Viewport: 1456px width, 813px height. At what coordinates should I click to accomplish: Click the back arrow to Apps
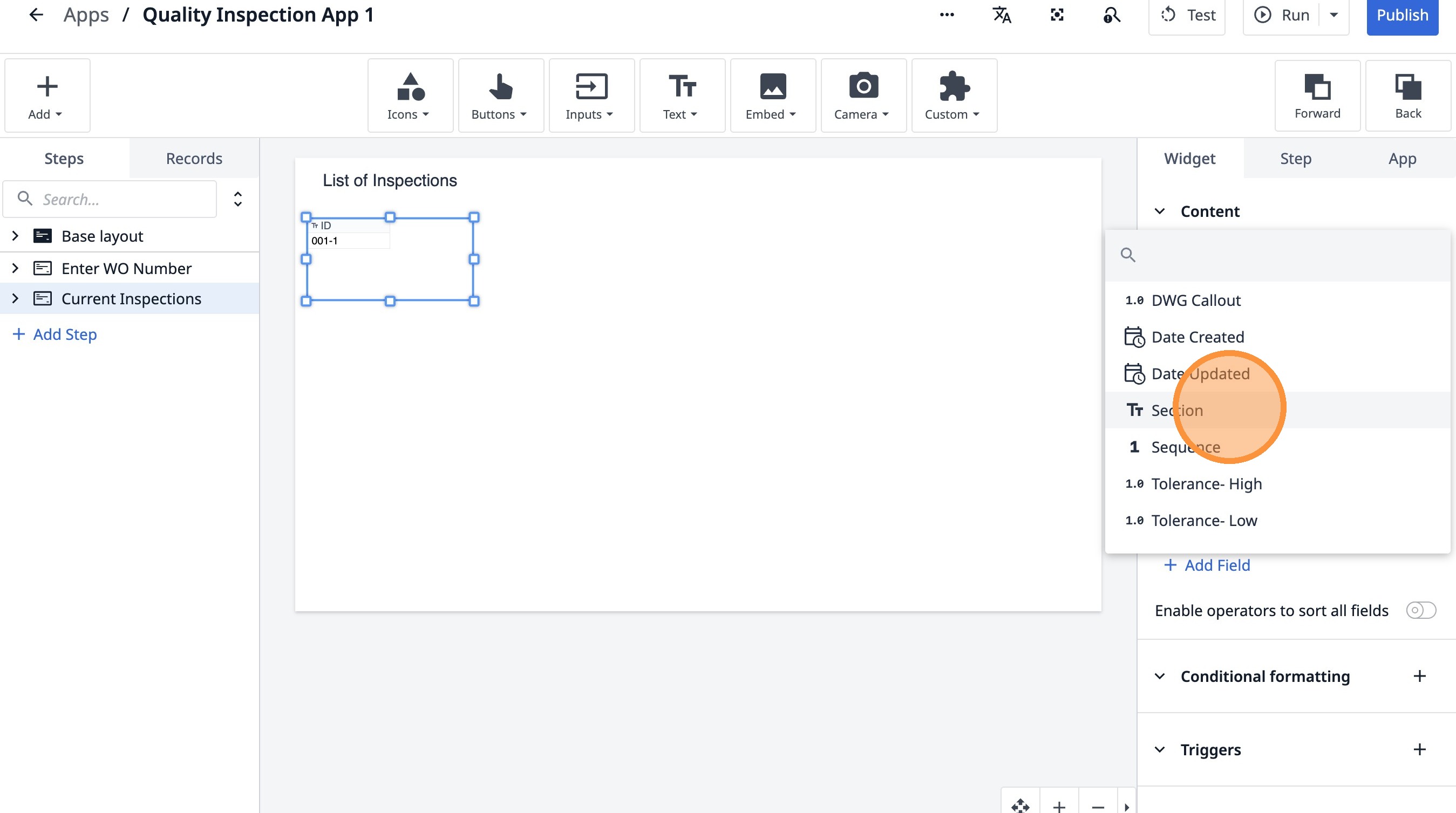pos(36,15)
